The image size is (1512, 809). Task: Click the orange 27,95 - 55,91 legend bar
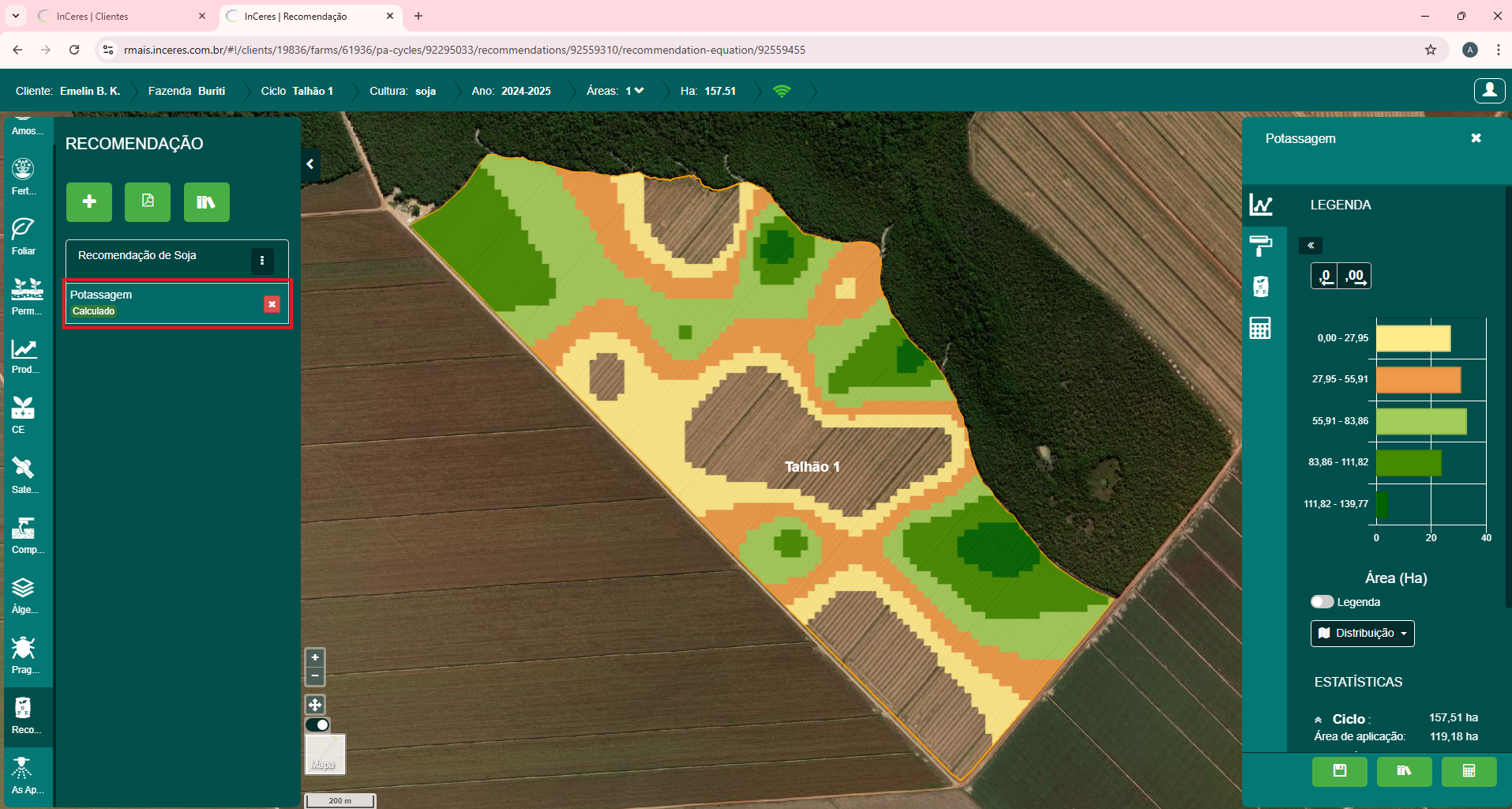pyautogui.click(x=1419, y=380)
